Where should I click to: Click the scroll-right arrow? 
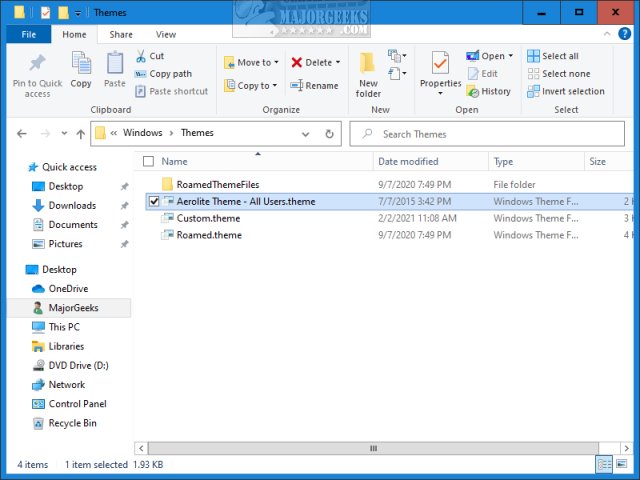[x=627, y=448]
